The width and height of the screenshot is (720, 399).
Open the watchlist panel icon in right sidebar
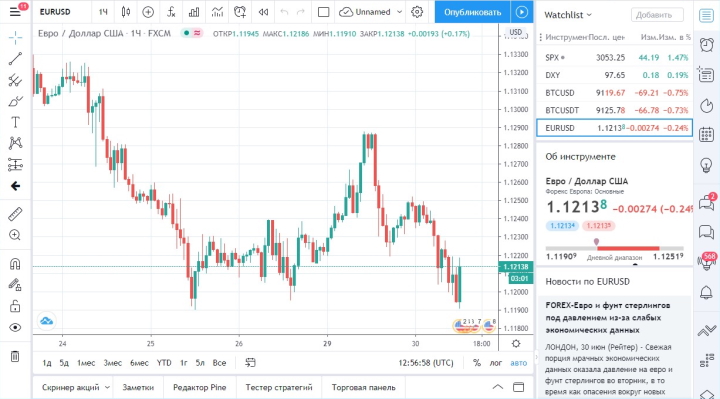(x=706, y=16)
